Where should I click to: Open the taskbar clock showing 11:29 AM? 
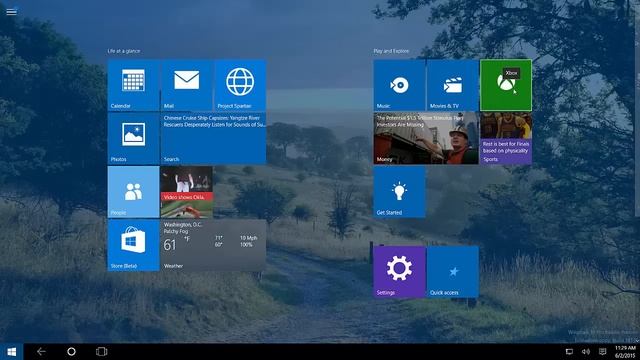625,351
